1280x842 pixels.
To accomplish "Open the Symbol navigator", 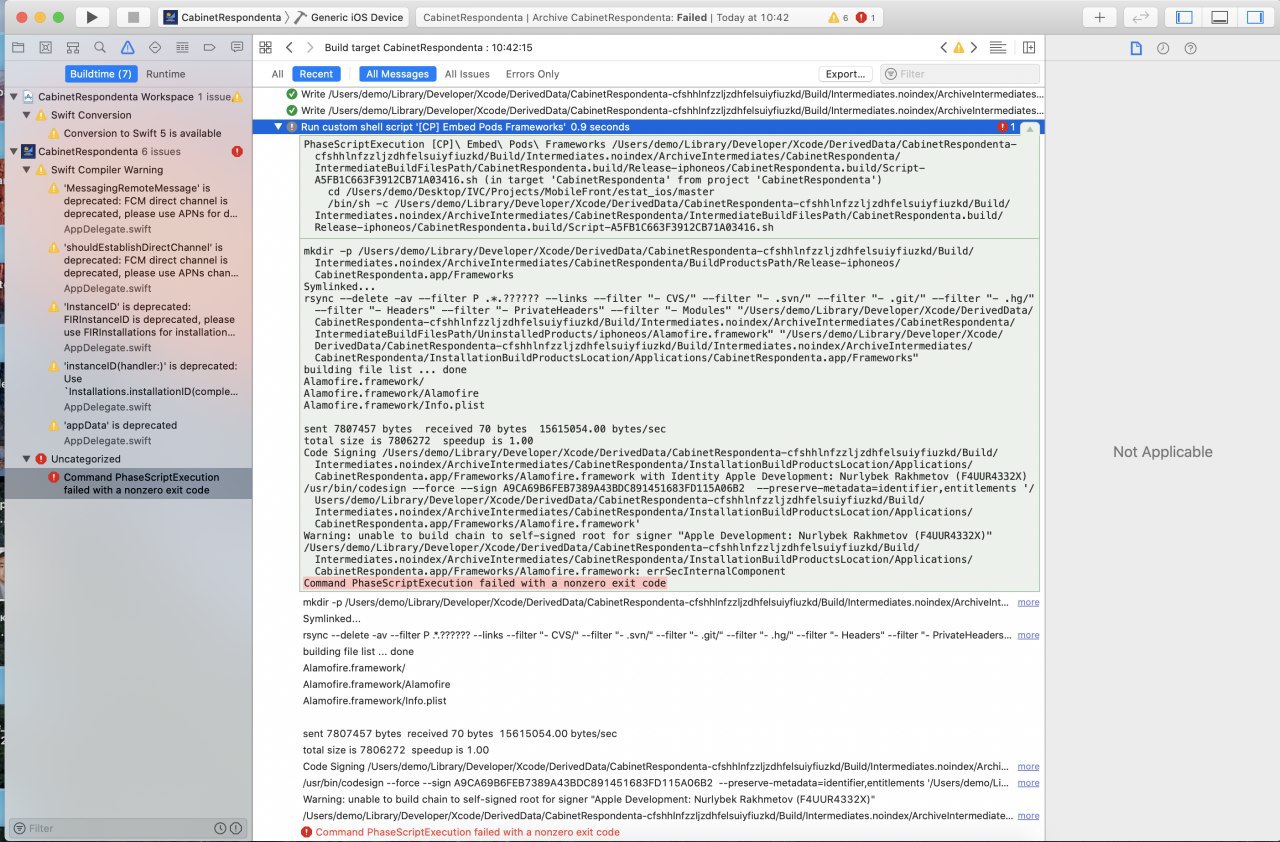I will [x=73, y=47].
